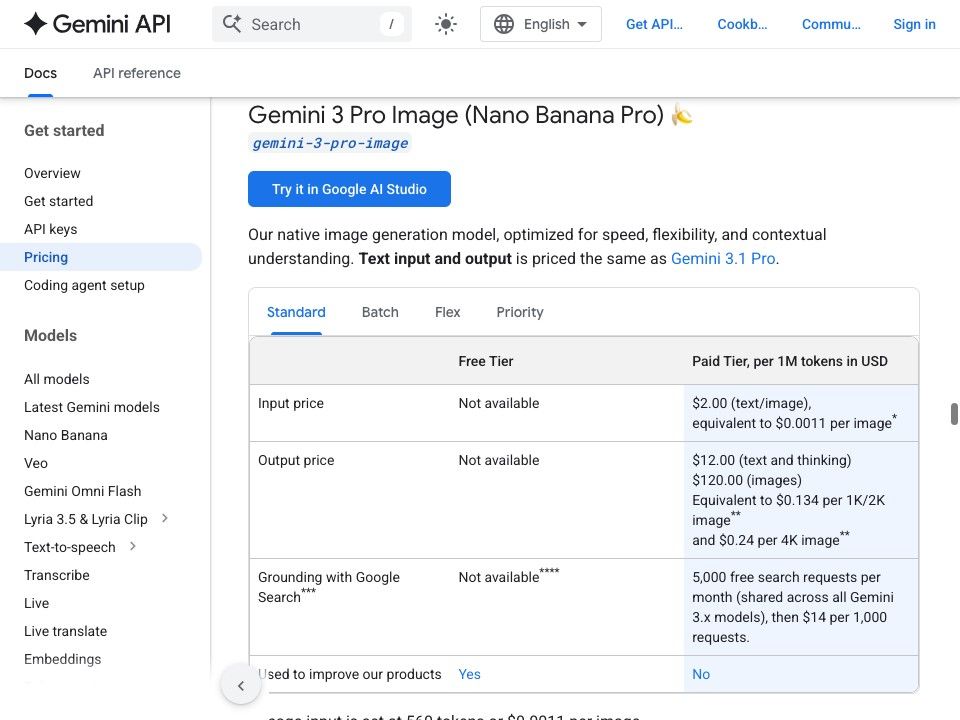Click Try it in Google AI Studio
The width and height of the screenshot is (960, 720).
(349, 189)
